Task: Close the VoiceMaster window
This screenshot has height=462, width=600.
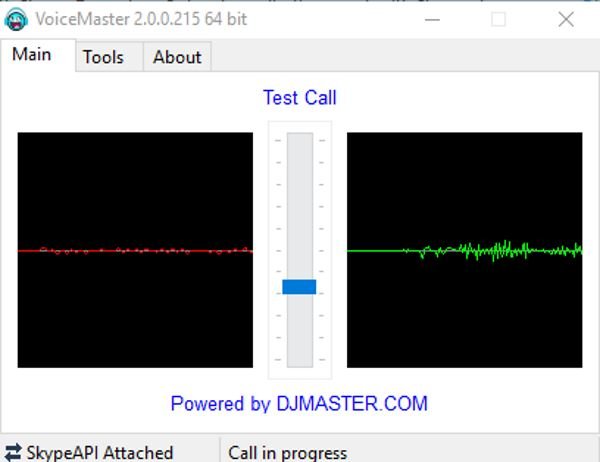Action: (566, 19)
